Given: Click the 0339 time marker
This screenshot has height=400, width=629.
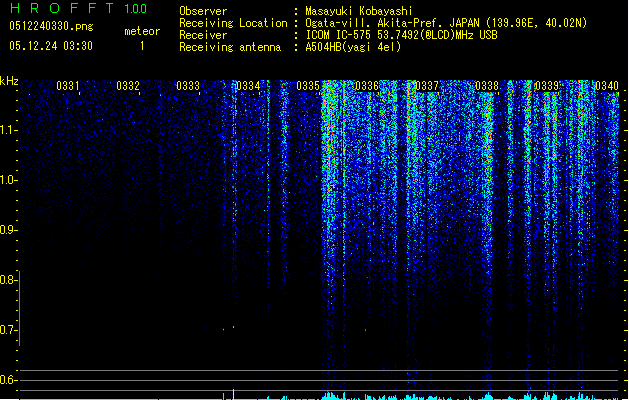Looking at the screenshot, I should [x=547, y=86].
